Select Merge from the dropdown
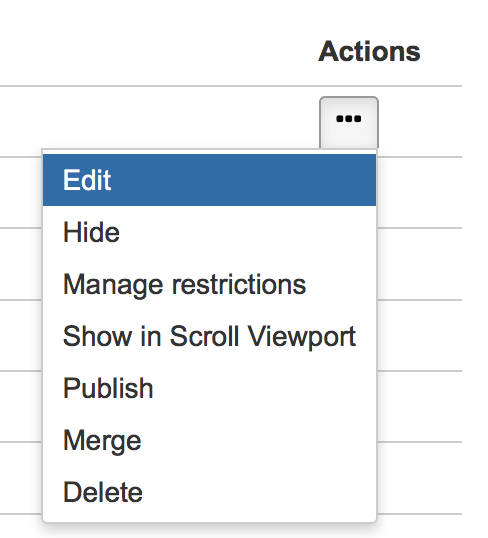Image resolution: width=488 pixels, height=538 pixels. (209, 441)
